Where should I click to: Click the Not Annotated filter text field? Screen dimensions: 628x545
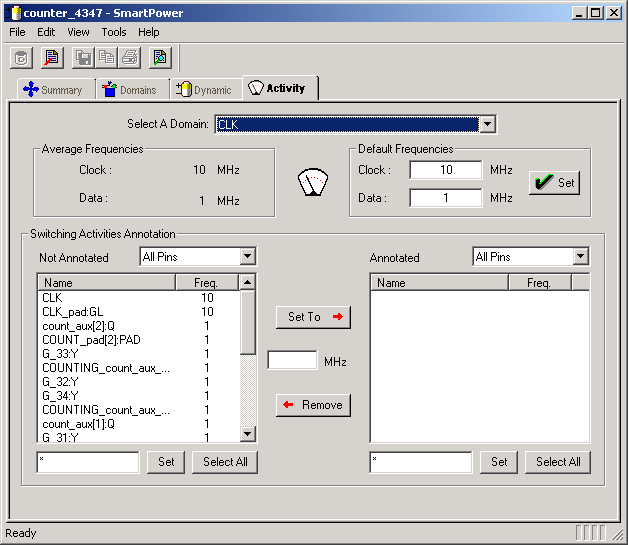click(x=88, y=462)
